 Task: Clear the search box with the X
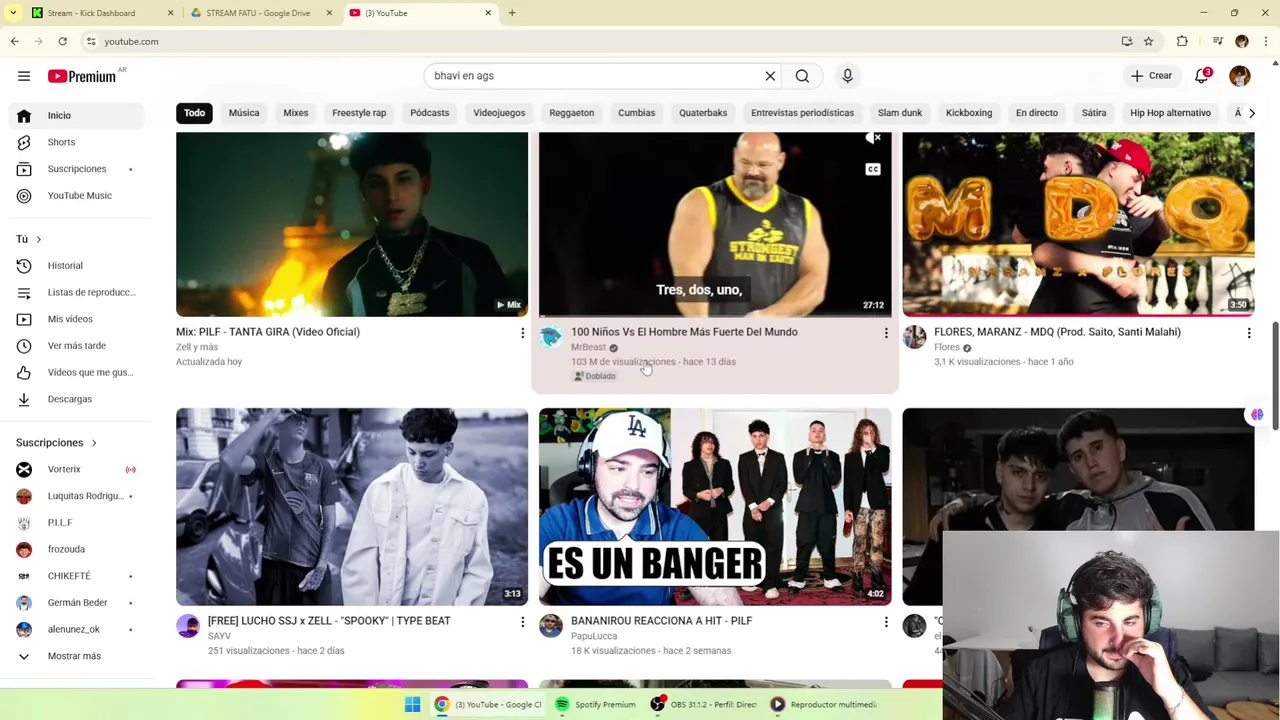tap(770, 76)
